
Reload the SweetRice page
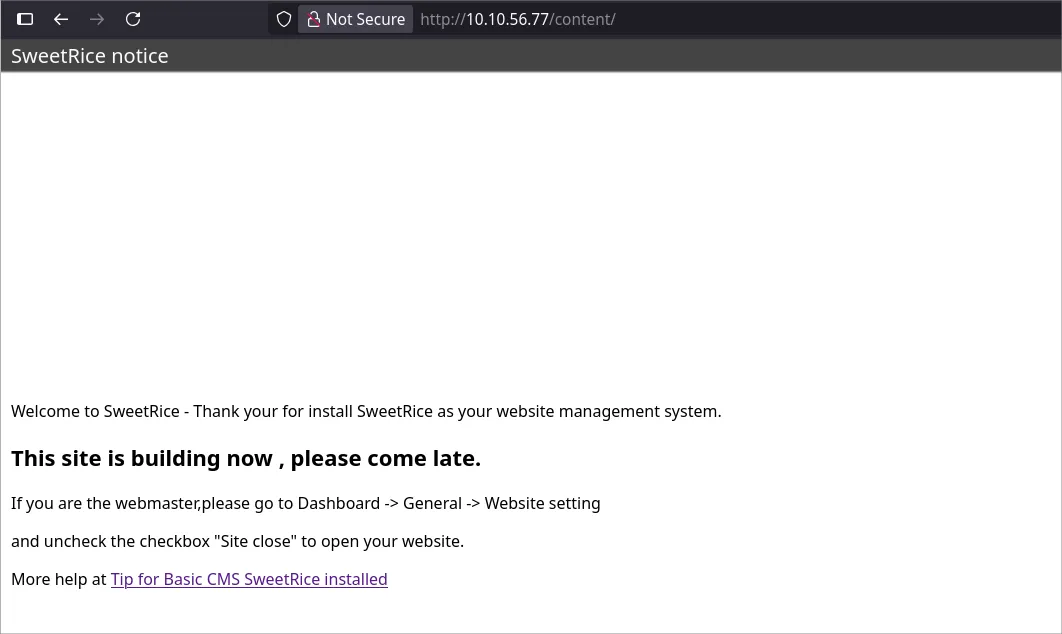[133, 19]
